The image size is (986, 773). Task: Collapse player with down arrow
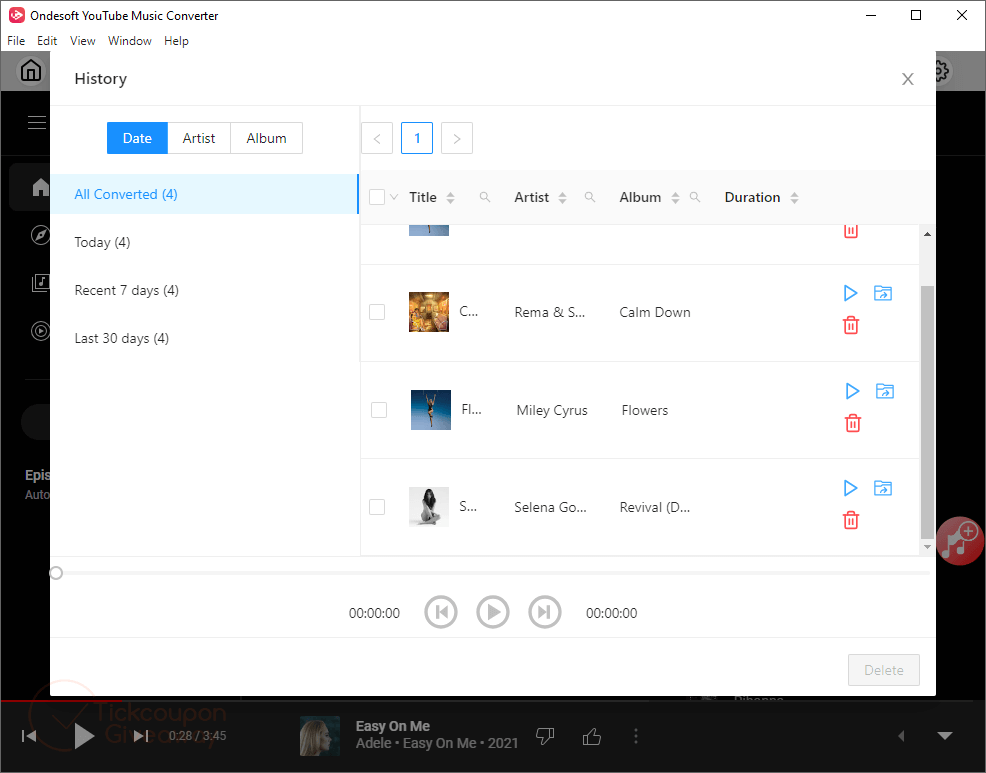coord(944,735)
